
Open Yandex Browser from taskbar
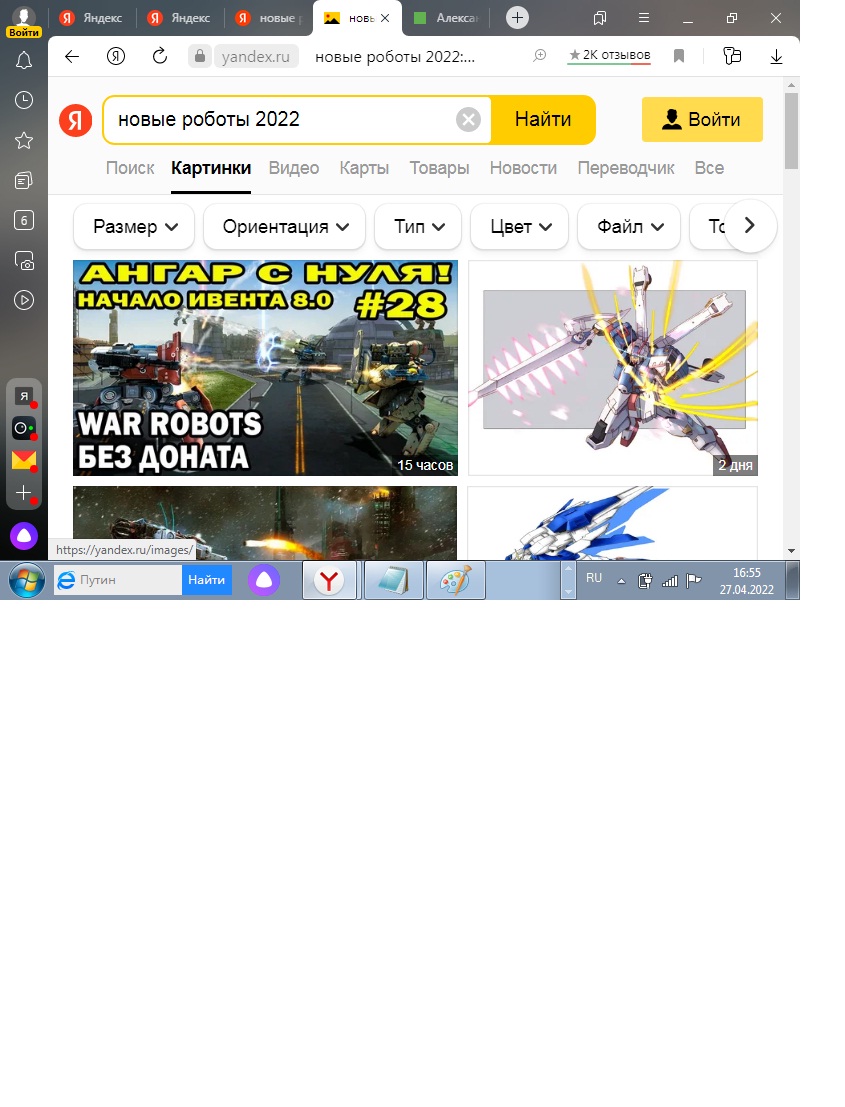(x=330, y=580)
